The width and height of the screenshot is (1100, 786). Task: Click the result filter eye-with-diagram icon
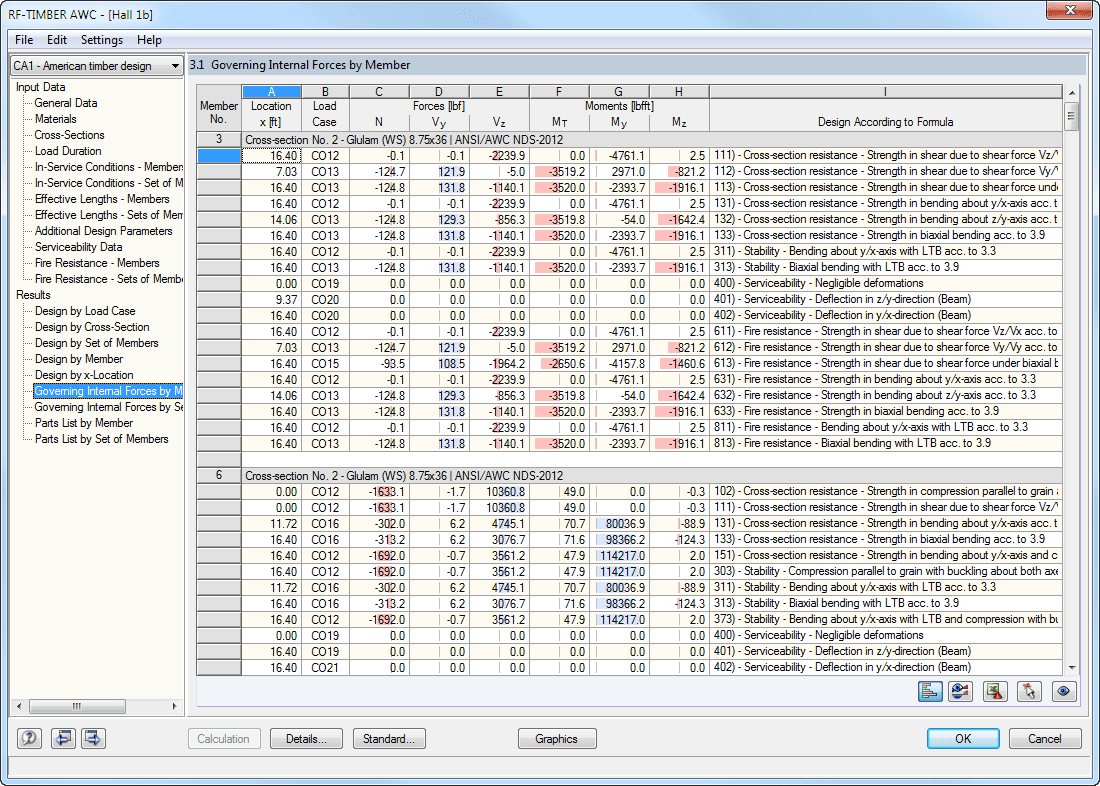[x=960, y=691]
